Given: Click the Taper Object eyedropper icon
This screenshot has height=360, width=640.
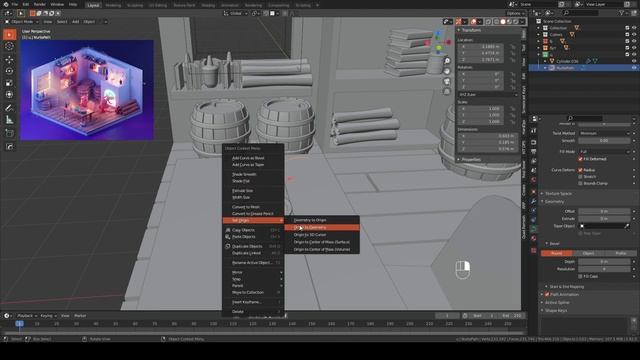Looking at the screenshot, I should pyautogui.click(x=627, y=226).
